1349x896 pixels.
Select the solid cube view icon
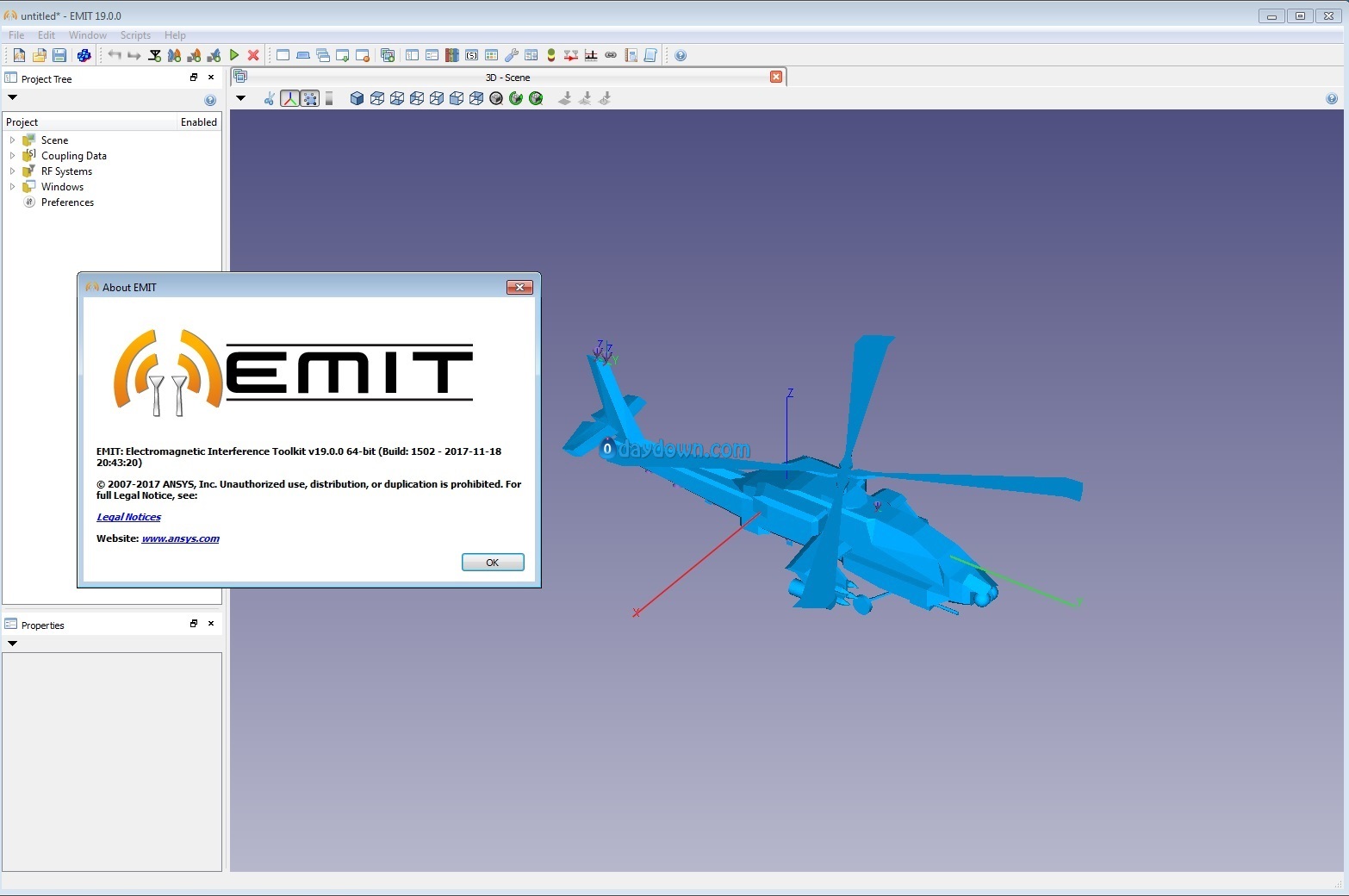pos(357,99)
